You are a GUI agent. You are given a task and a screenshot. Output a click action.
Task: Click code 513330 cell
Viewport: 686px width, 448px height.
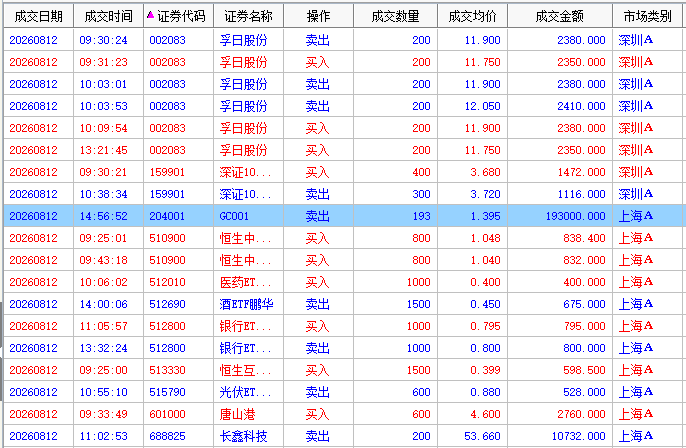coord(167,370)
